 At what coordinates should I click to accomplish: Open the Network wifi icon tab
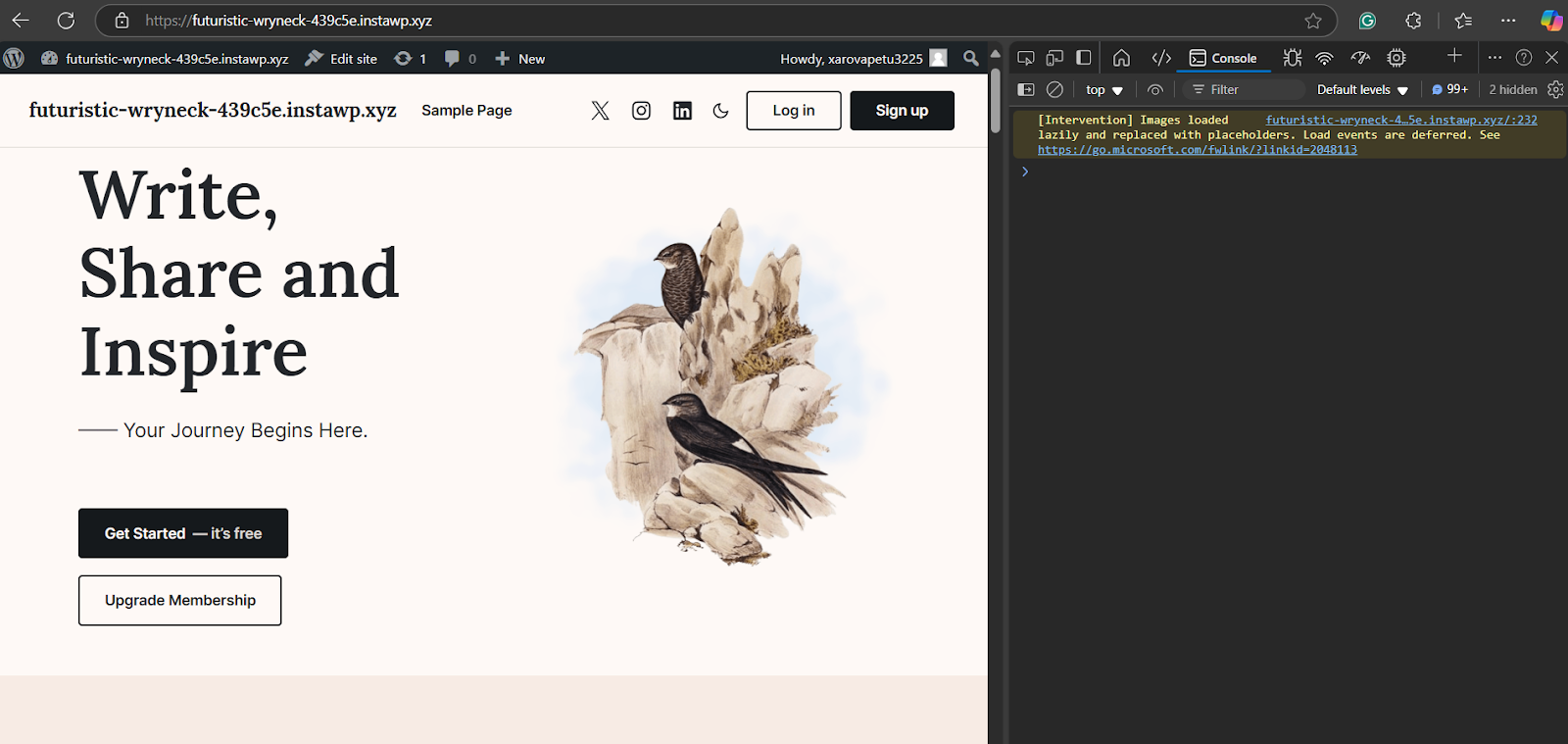tap(1324, 58)
